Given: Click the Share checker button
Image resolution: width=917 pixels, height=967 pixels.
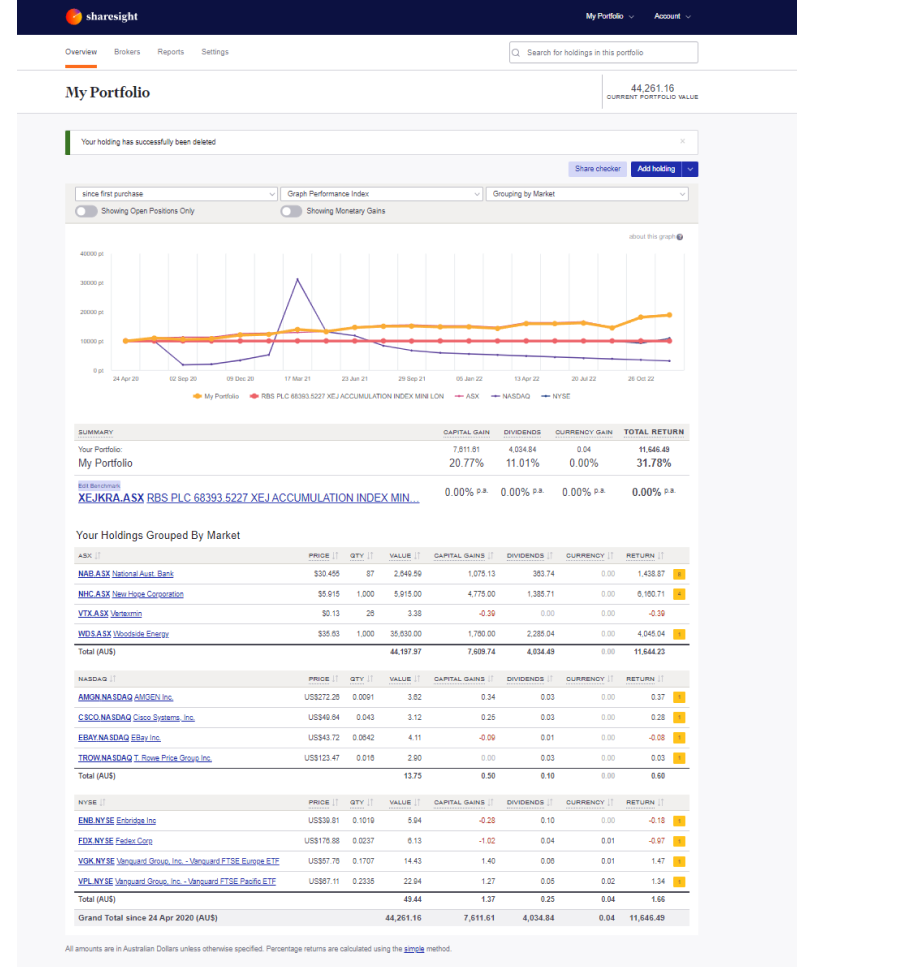Looking at the screenshot, I should (597, 170).
